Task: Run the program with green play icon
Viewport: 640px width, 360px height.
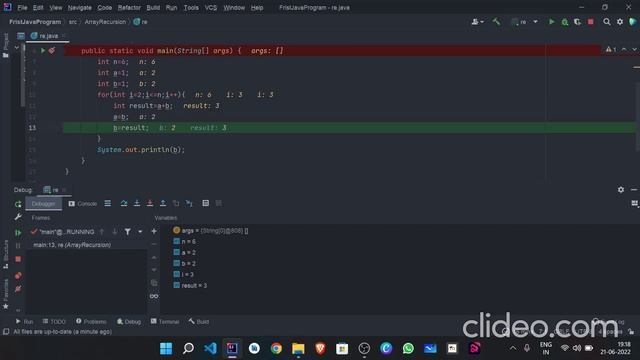Action: 551,22
